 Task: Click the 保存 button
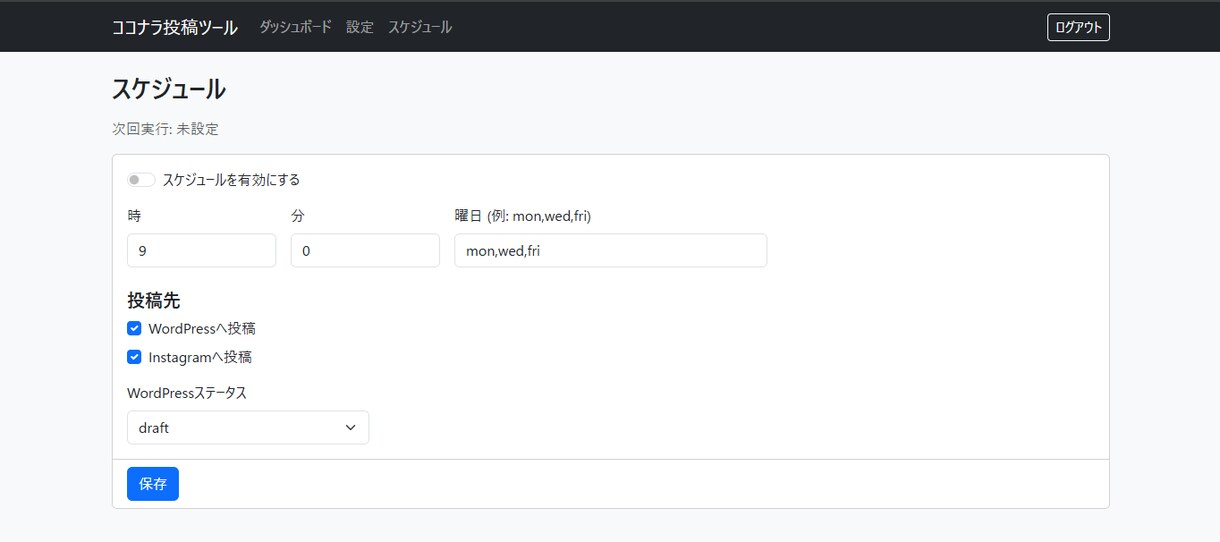point(153,484)
